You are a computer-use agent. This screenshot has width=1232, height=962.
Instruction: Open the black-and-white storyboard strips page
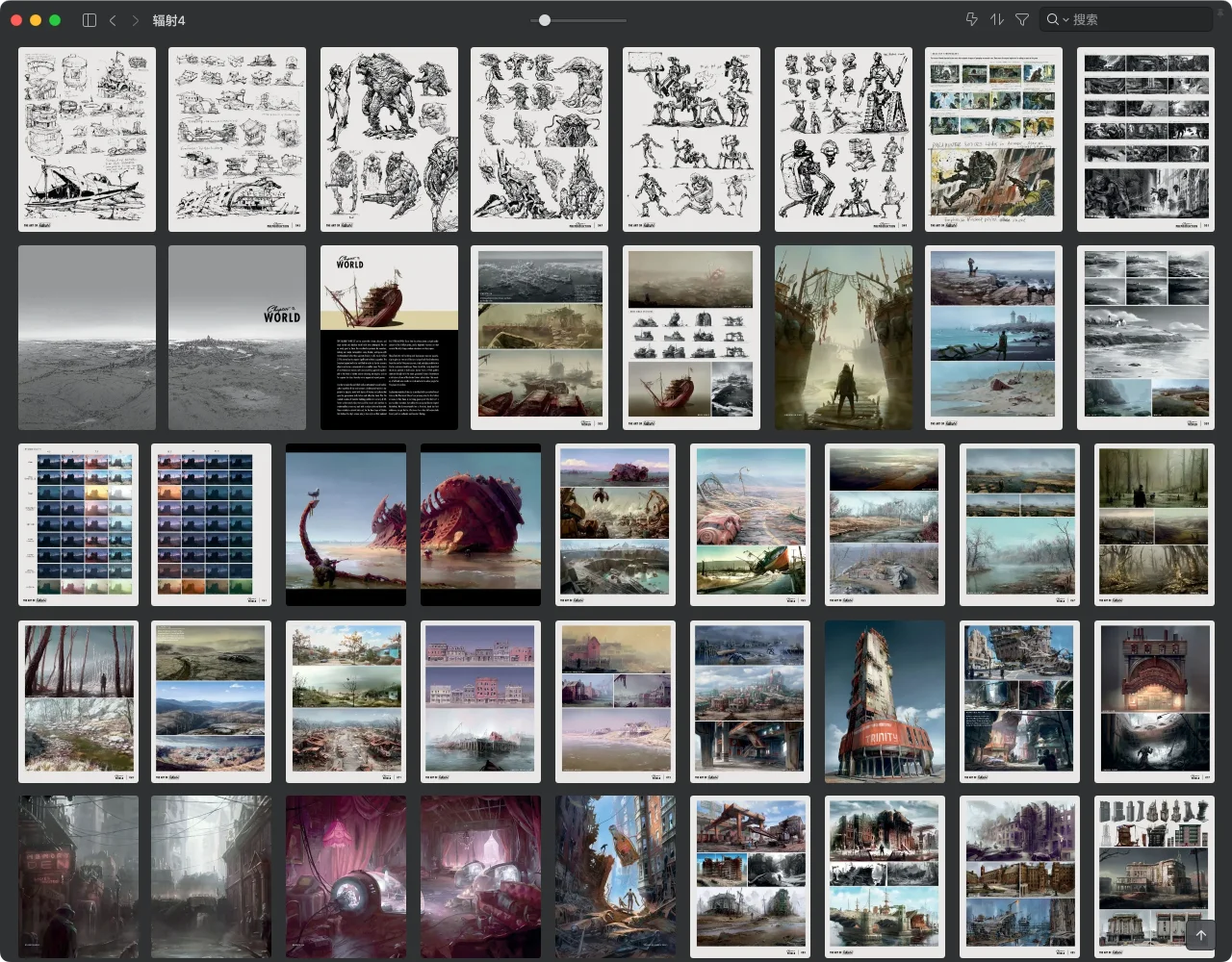pyautogui.click(x=1145, y=139)
